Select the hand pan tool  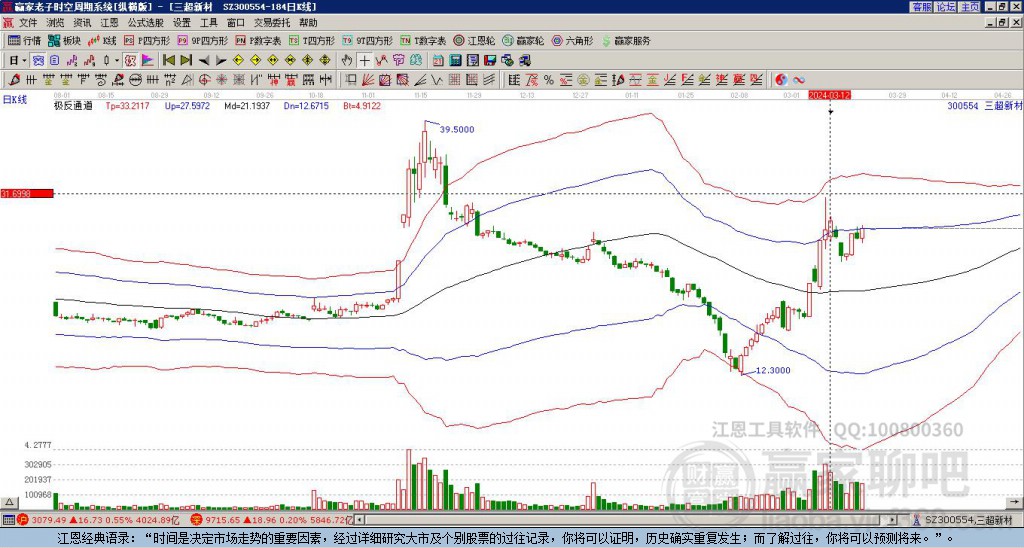pyautogui.click(x=347, y=61)
